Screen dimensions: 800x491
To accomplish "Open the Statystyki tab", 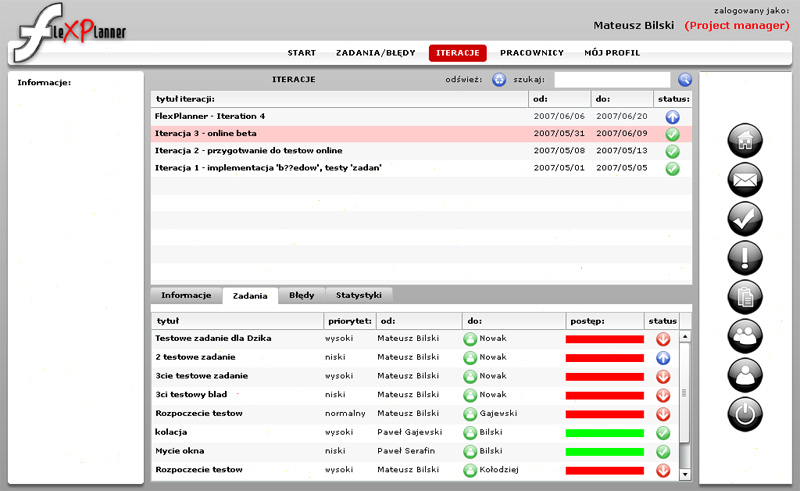I will 359,296.
